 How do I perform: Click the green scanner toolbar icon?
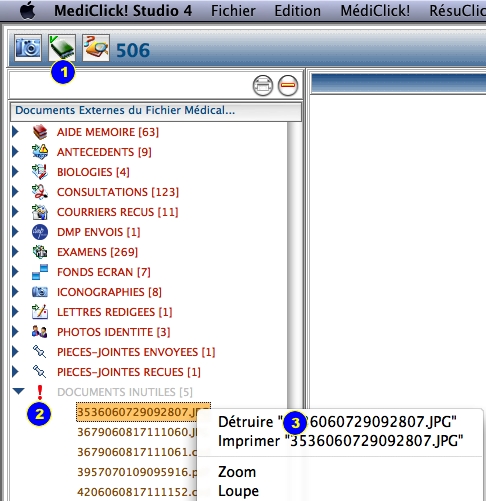pos(62,48)
